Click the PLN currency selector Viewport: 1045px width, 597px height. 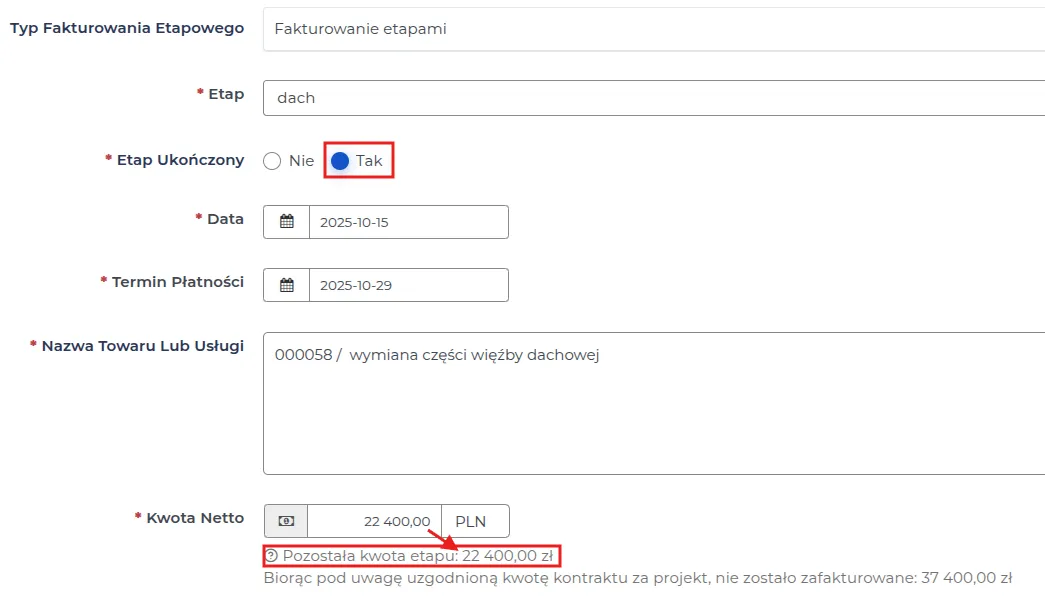click(475, 521)
